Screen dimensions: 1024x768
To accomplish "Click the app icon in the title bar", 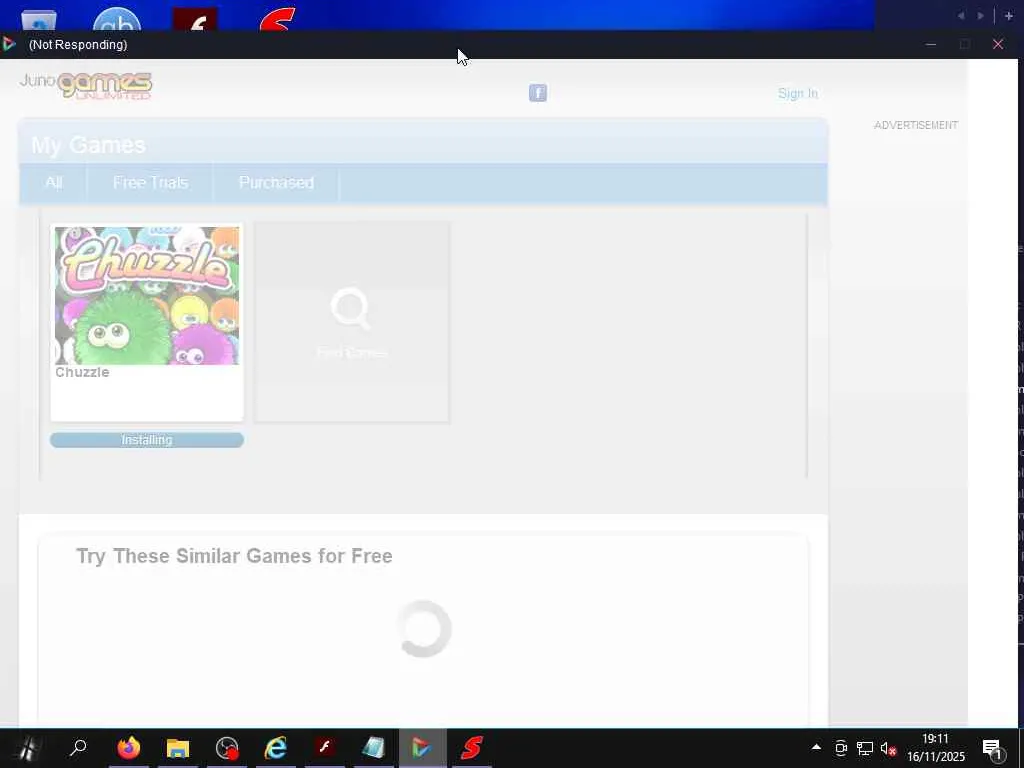I will point(9,44).
